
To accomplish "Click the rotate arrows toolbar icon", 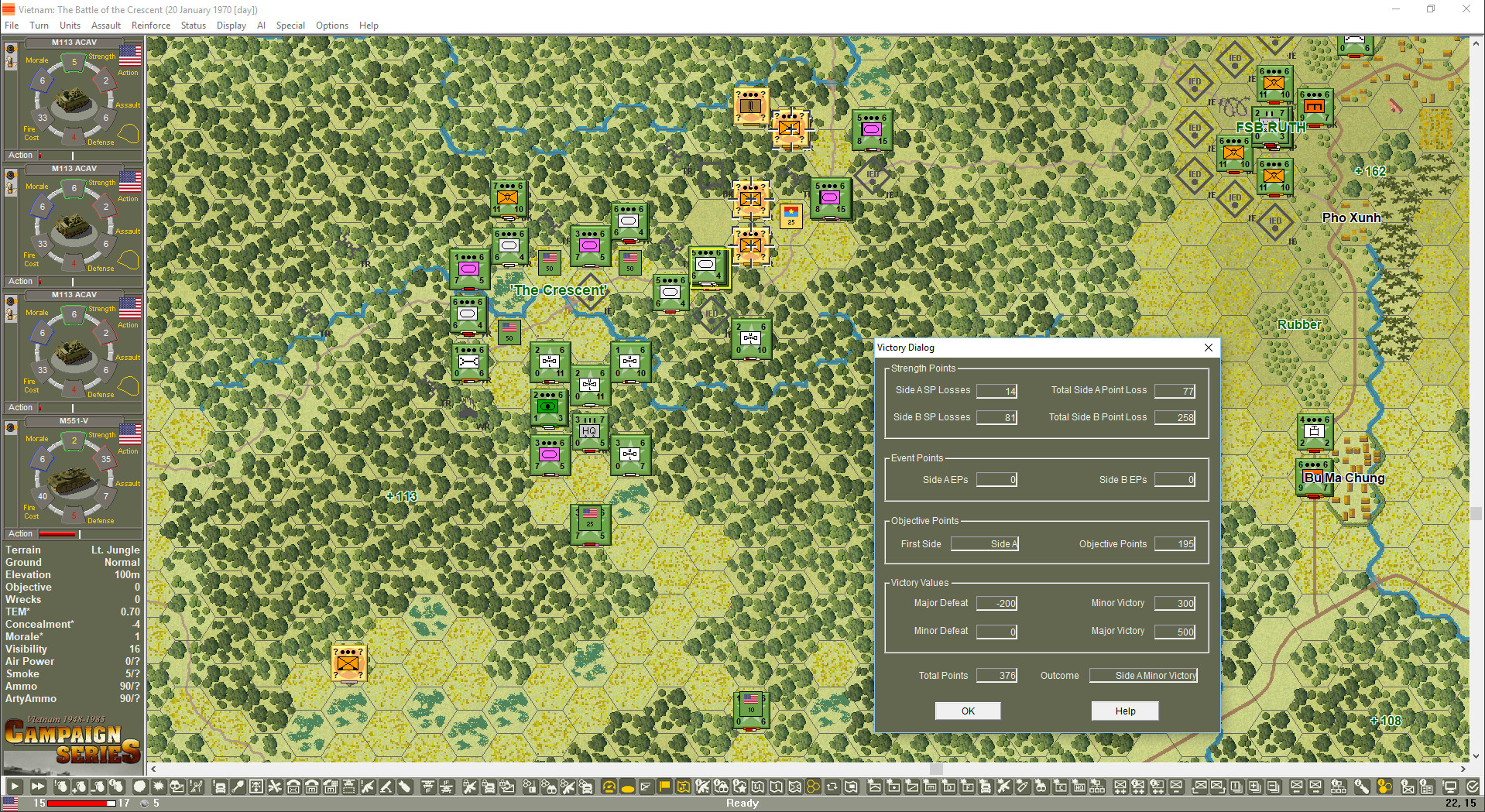I will pyautogui.click(x=833, y=786).
